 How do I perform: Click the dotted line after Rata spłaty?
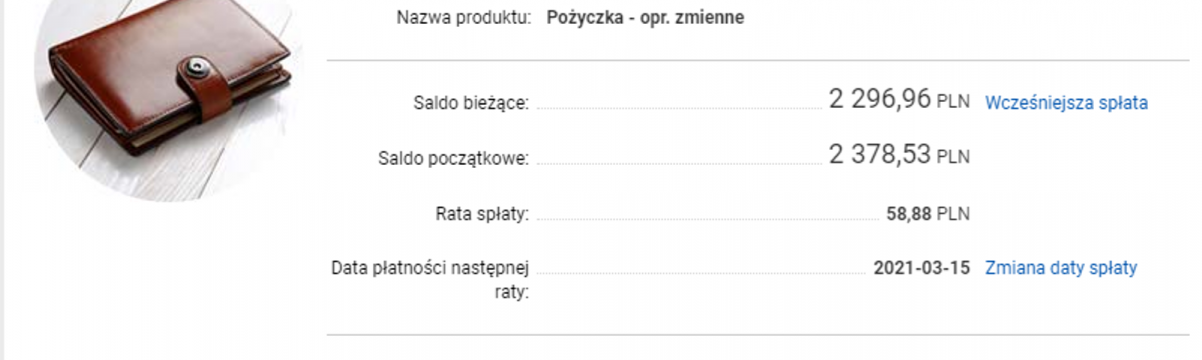coord(708,219)
